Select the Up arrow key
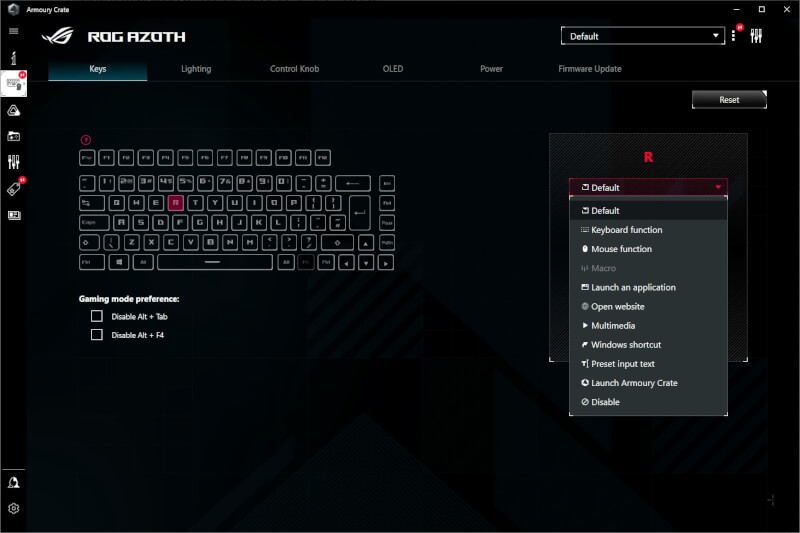Screen dimensions: 800x533 (x=366, y=243)
